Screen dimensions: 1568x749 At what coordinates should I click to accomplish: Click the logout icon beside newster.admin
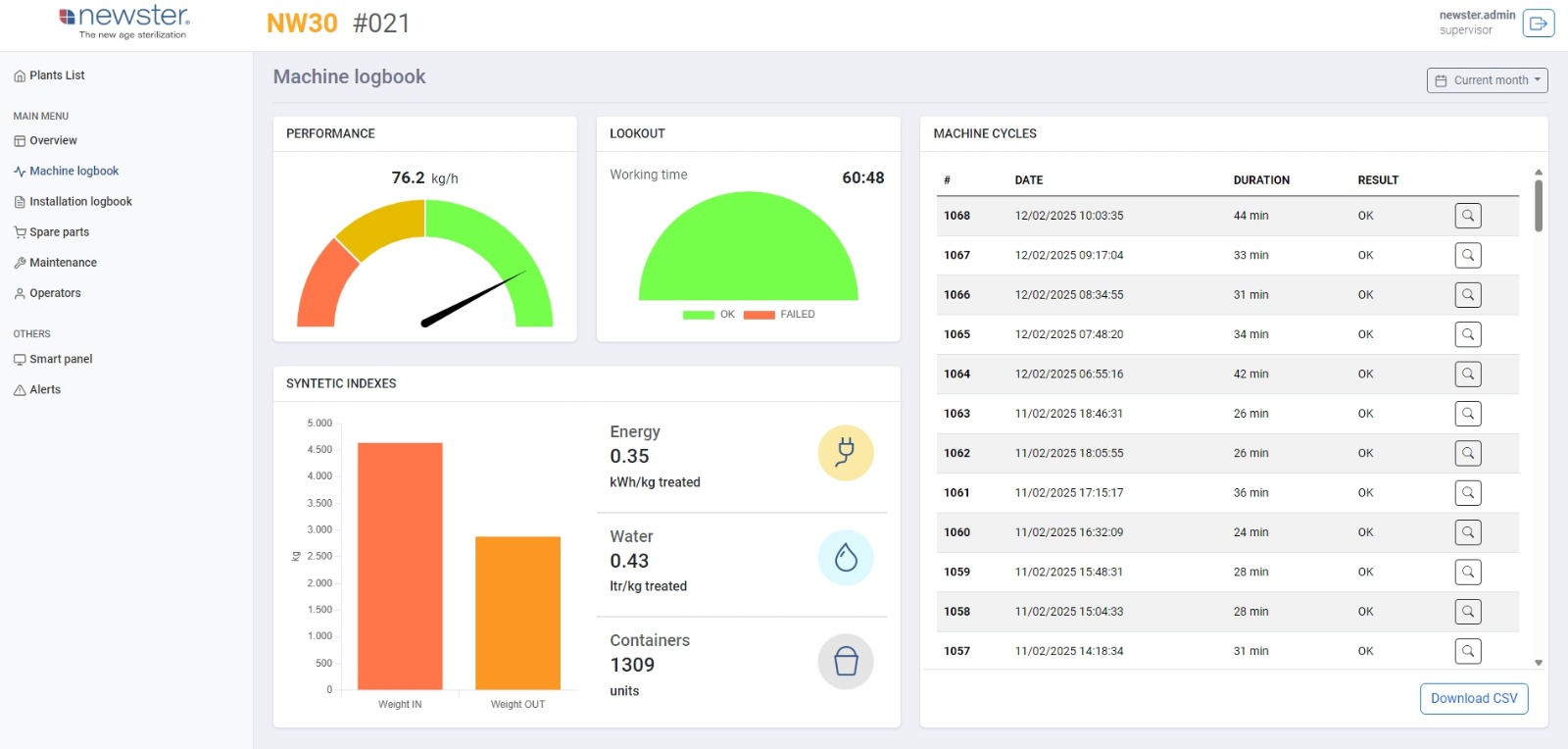[x=1538, y=24]
